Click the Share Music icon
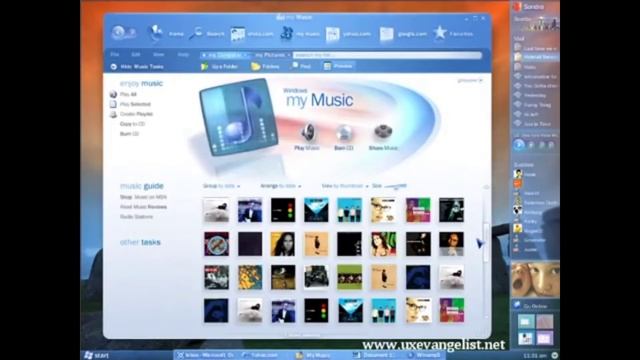Screen dimensions: 640x360 point(383,132)
